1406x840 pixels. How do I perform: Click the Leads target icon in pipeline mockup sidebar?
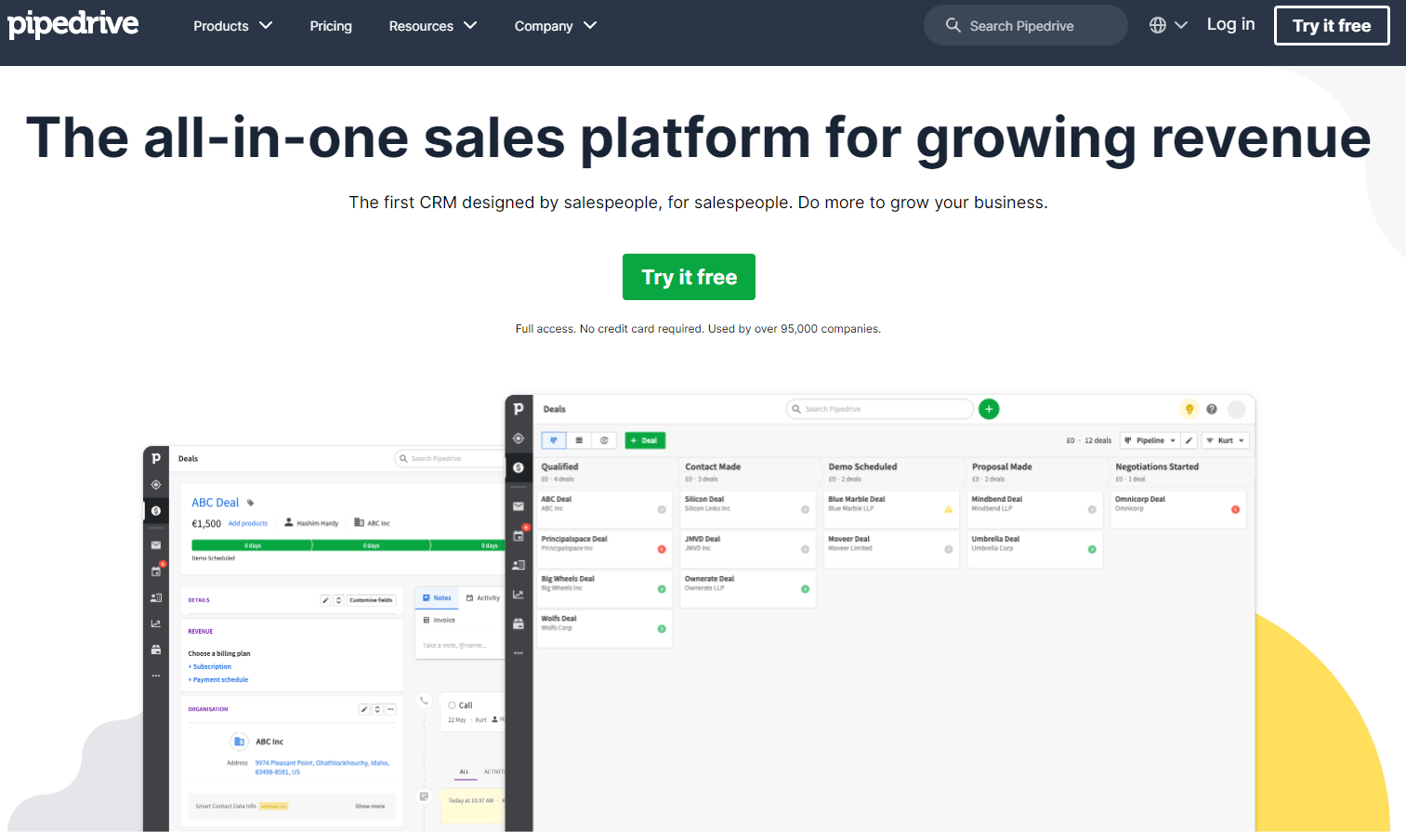tap(519, 439)
